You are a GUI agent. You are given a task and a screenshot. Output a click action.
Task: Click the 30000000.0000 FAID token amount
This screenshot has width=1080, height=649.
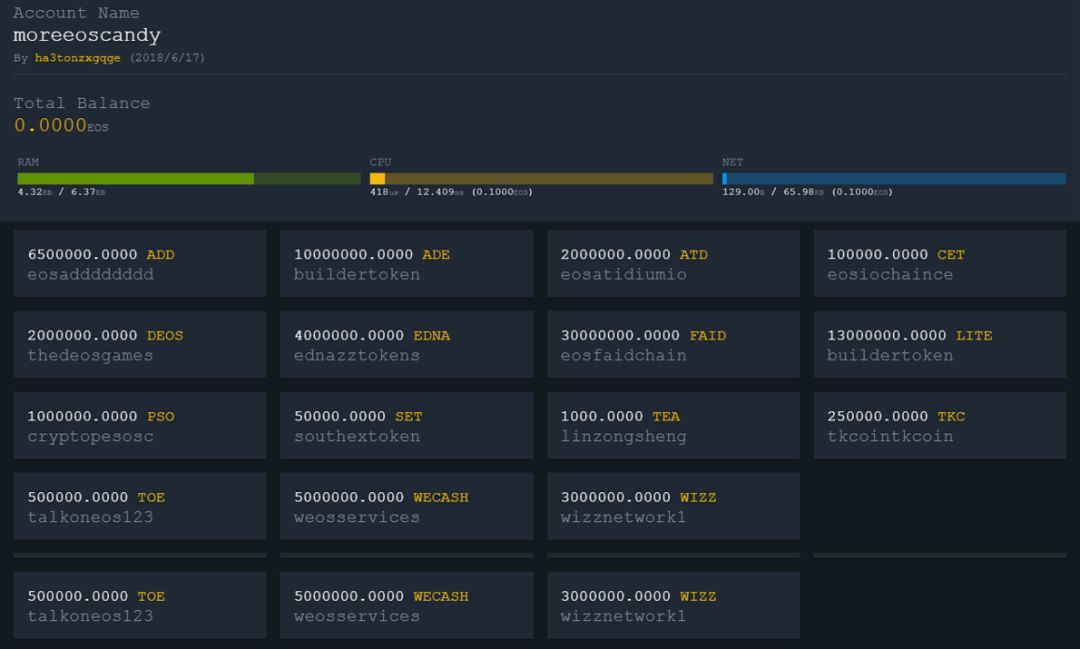coord(643,336)
